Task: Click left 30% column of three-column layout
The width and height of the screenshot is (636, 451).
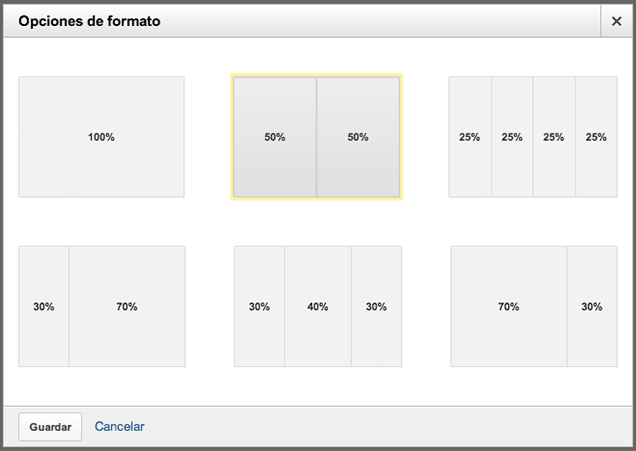Action: [259, 306]
